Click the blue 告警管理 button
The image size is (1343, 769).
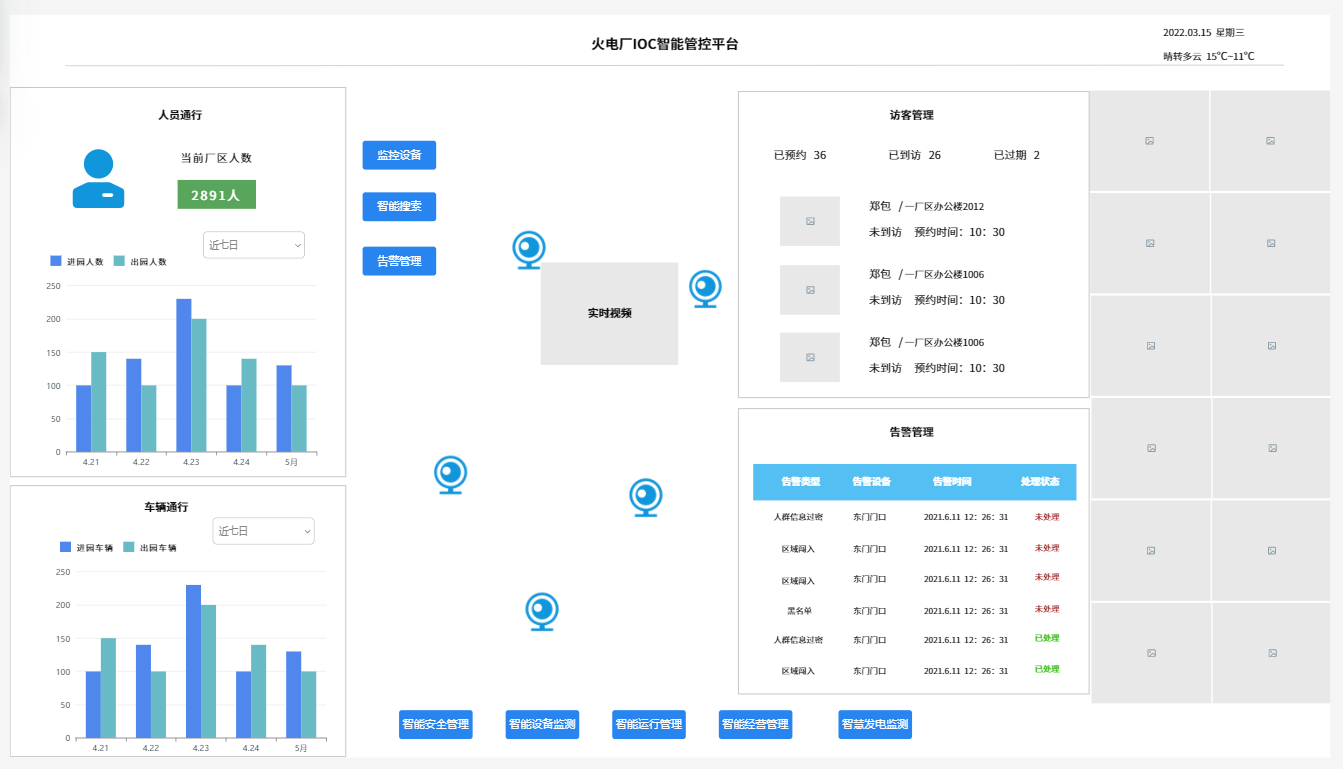(x=399, y=261)
